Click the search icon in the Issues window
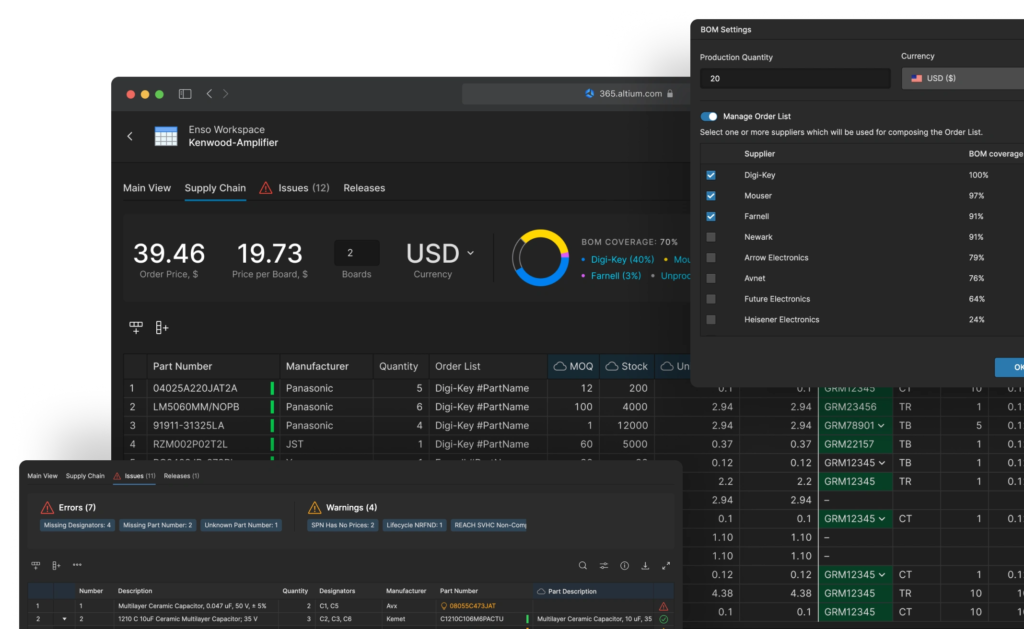This screenshot has height=629, width=1024. pyautogui.click(x=583, y=566)
